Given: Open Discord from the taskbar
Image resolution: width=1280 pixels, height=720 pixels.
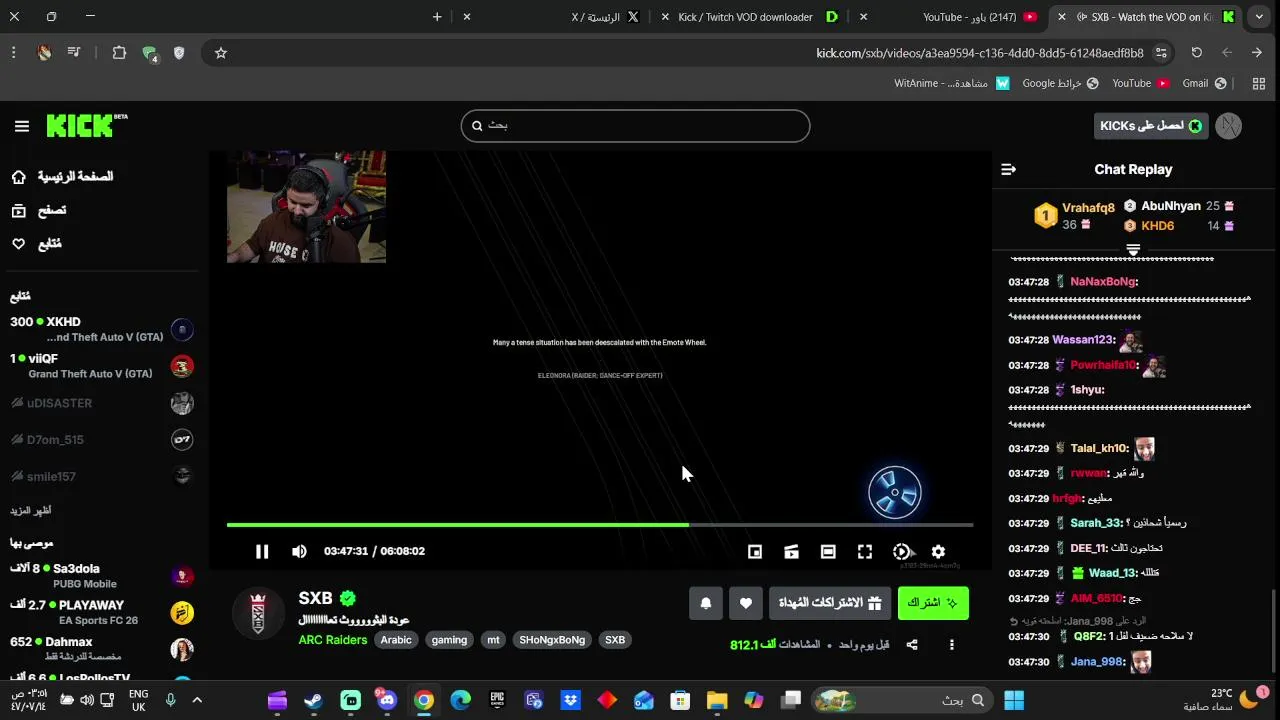Looking at the screenshot, I should (x=387, y=700).
